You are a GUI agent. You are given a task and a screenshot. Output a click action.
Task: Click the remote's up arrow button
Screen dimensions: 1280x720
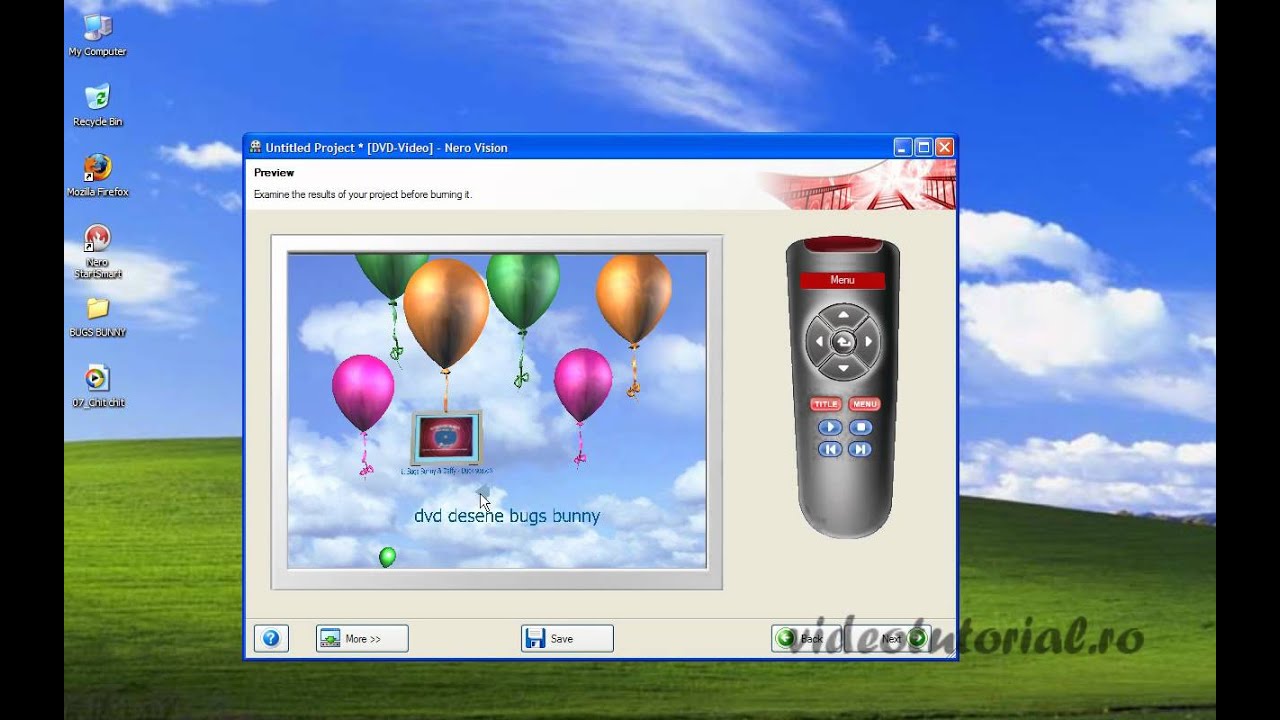pos(843,315)
